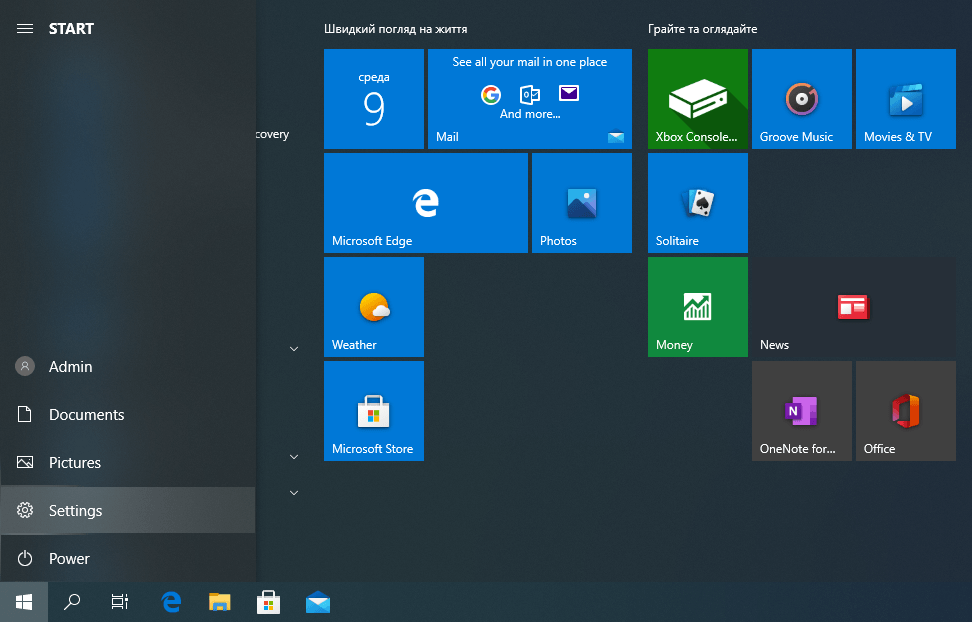The image size is (972, 622).
Task: Click the Admin avatar icon
Action: pos(25,367)
